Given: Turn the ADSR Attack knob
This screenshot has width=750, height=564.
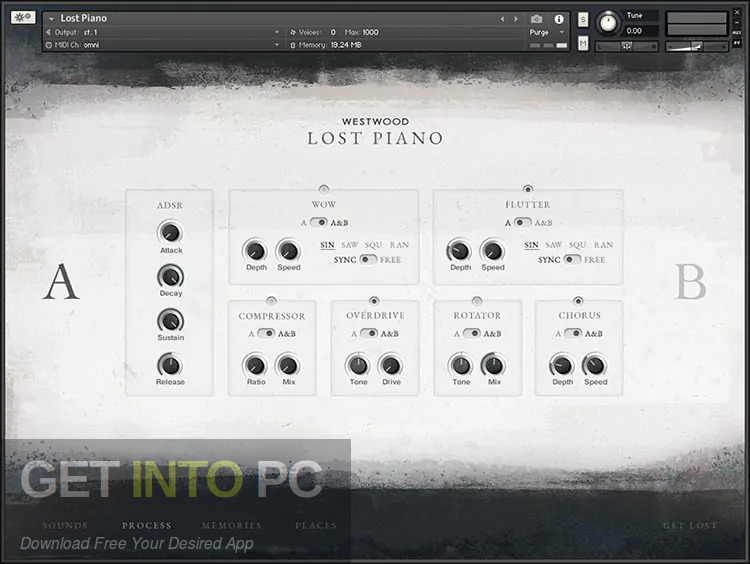Looking at the screenshot, I should point(170,232).
